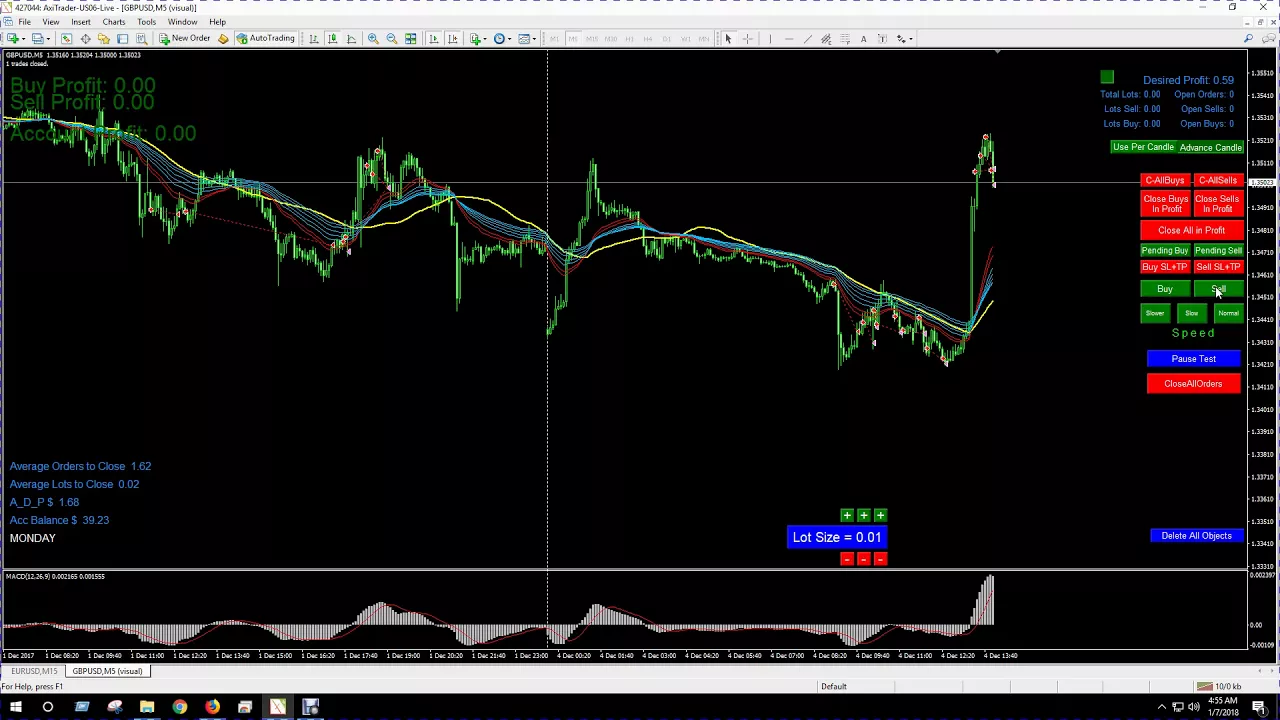Switch chart to line chart
Viewport: 1280px width, 720px height.
[x=351, y=39]
